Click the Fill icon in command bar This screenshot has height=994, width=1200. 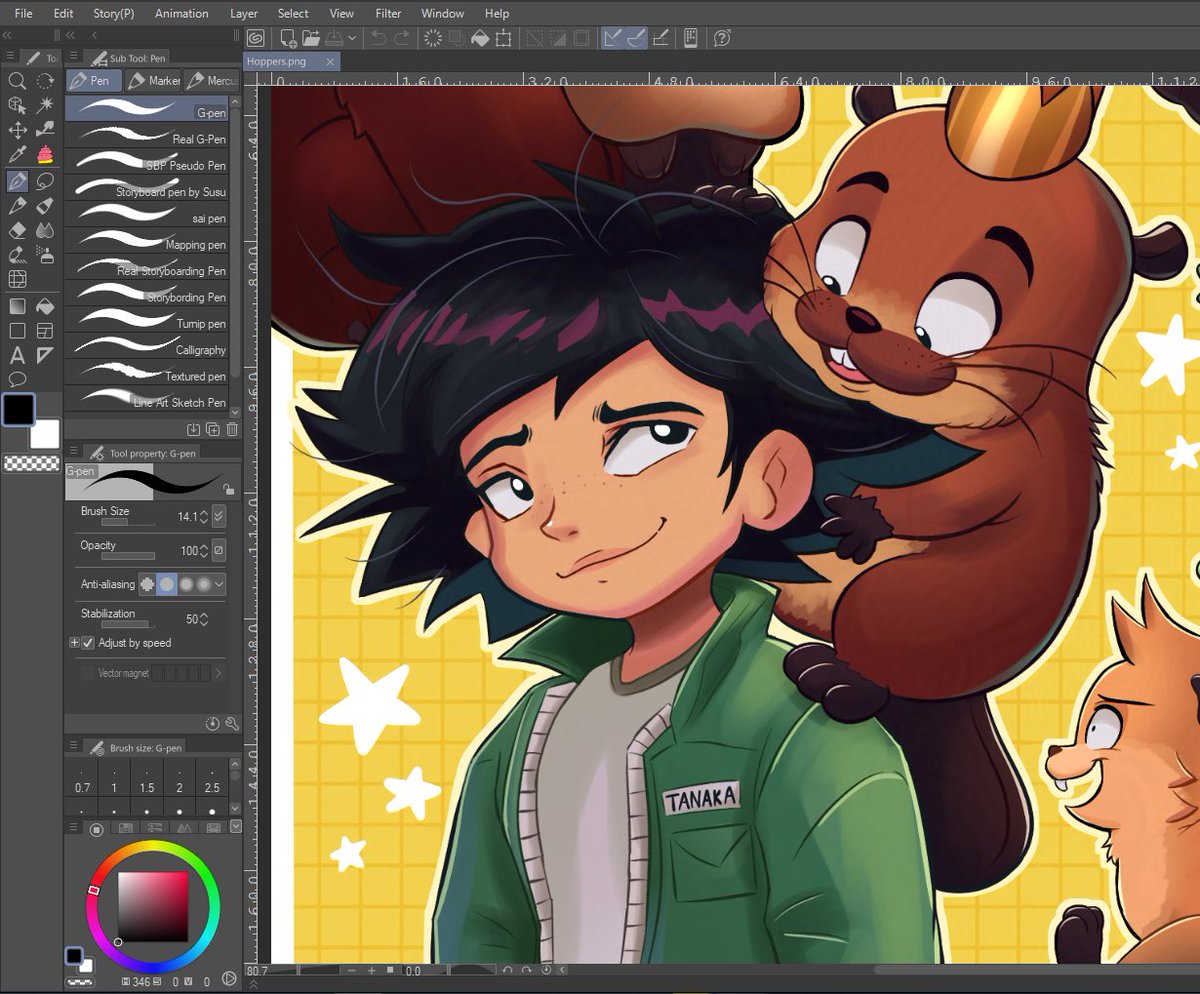coord(480,38)
